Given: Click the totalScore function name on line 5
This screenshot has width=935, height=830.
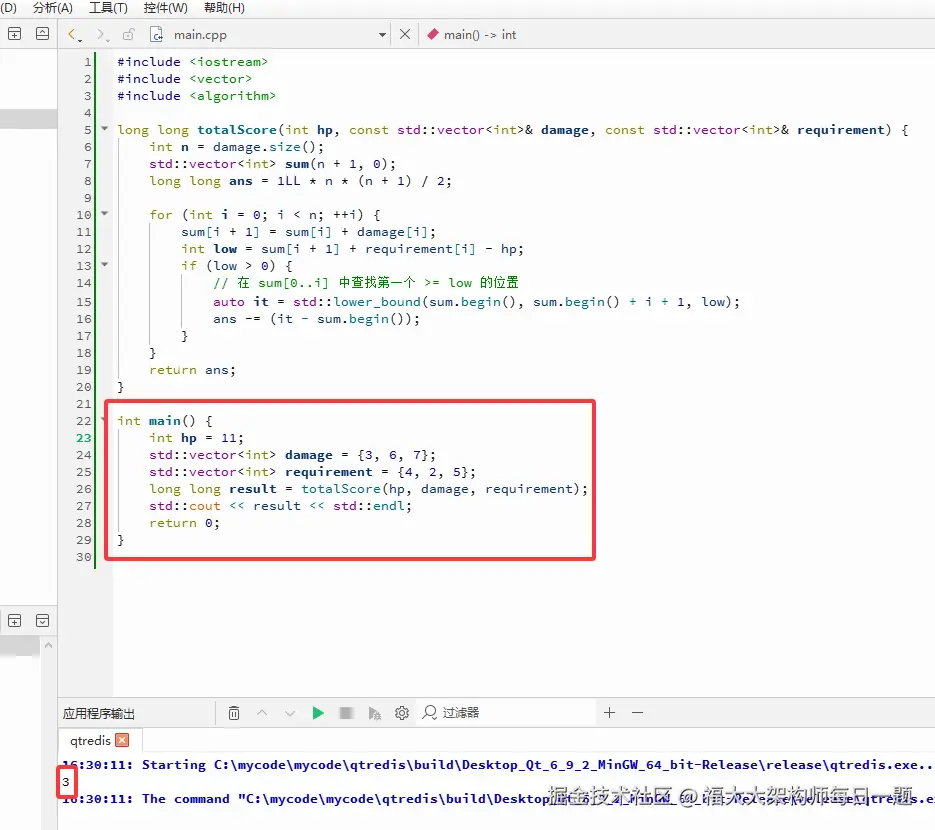Looking at the screenshot, I should click(x=237, y=130).
